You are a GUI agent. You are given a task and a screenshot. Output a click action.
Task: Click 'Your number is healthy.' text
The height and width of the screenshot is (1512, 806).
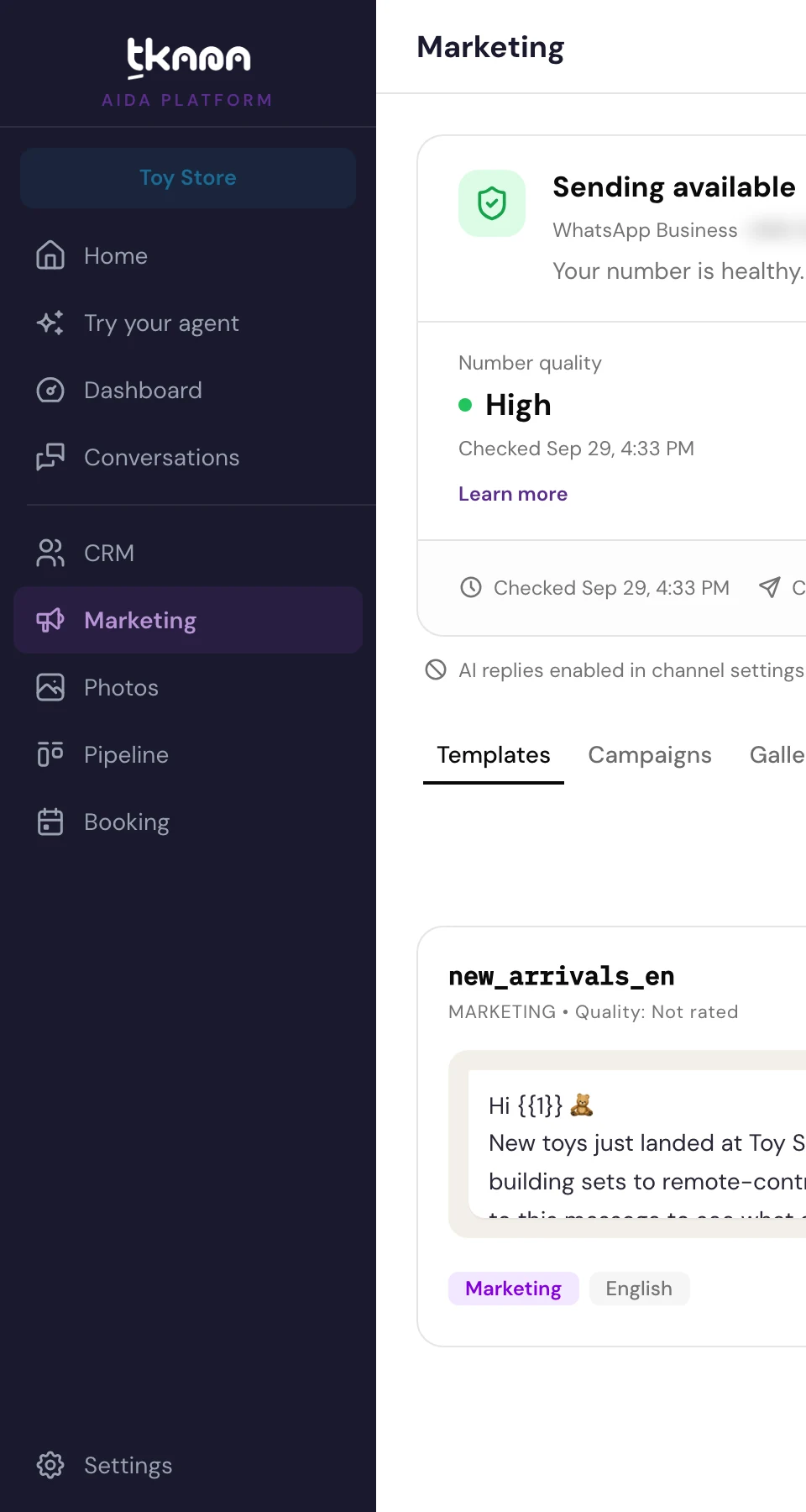[x=678, y=270]
